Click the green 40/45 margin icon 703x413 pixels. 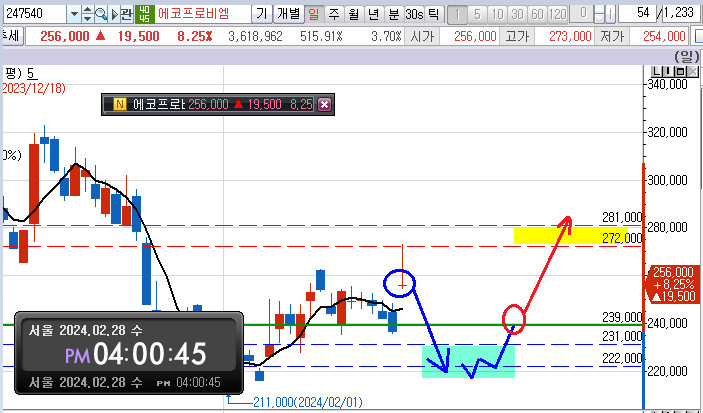pyautogui.click(x=145, y=14)
